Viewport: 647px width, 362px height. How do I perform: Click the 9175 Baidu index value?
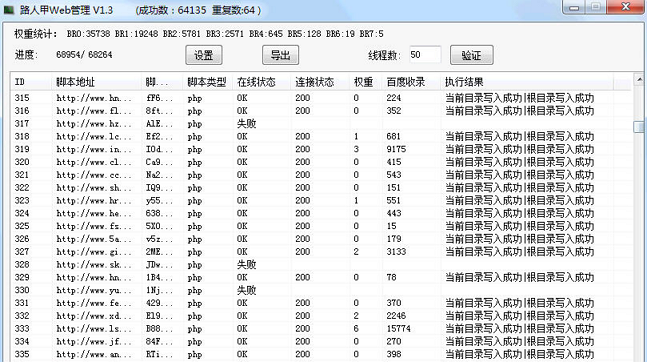coord(396,149)
